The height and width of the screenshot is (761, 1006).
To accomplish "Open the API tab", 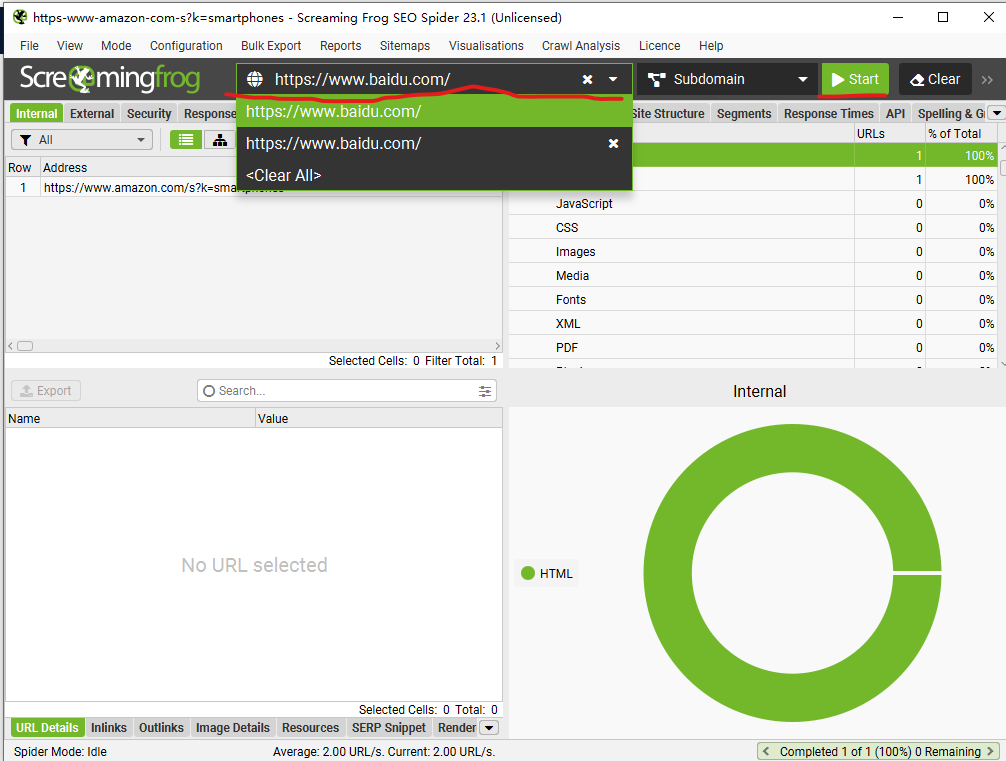I will [895, 114].
